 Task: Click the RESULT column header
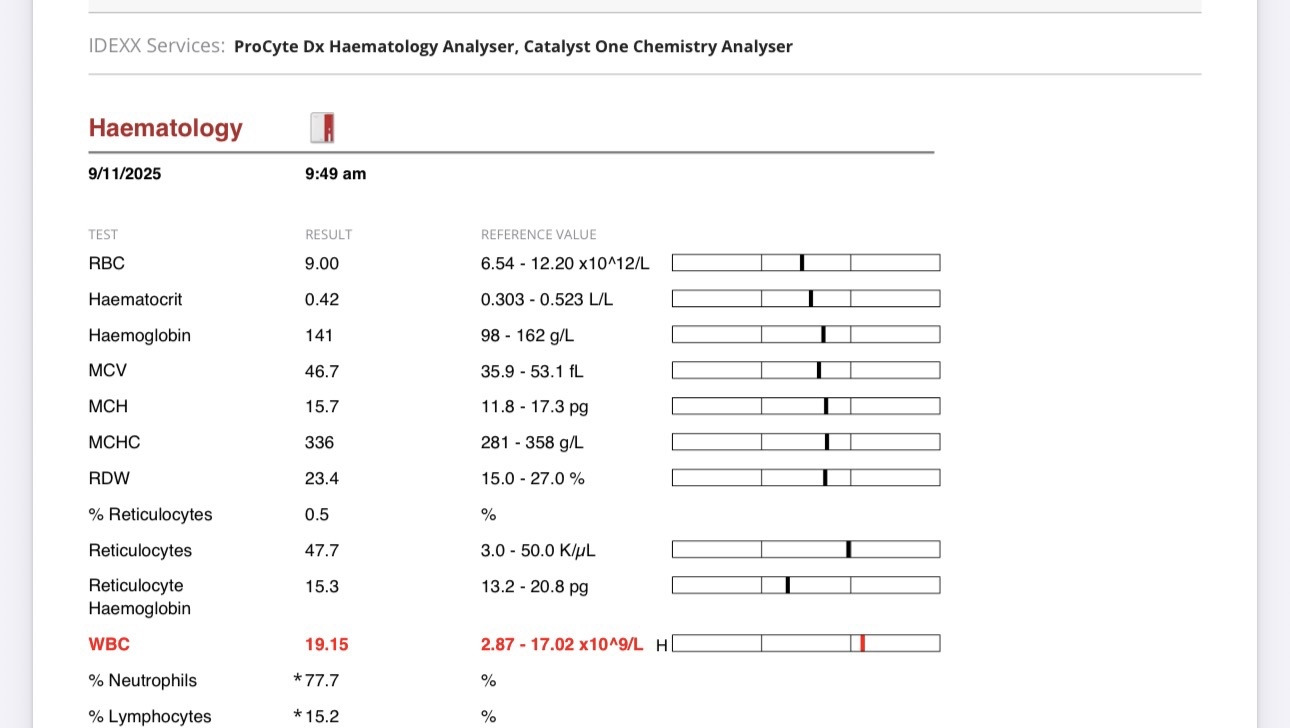point(328,235)
